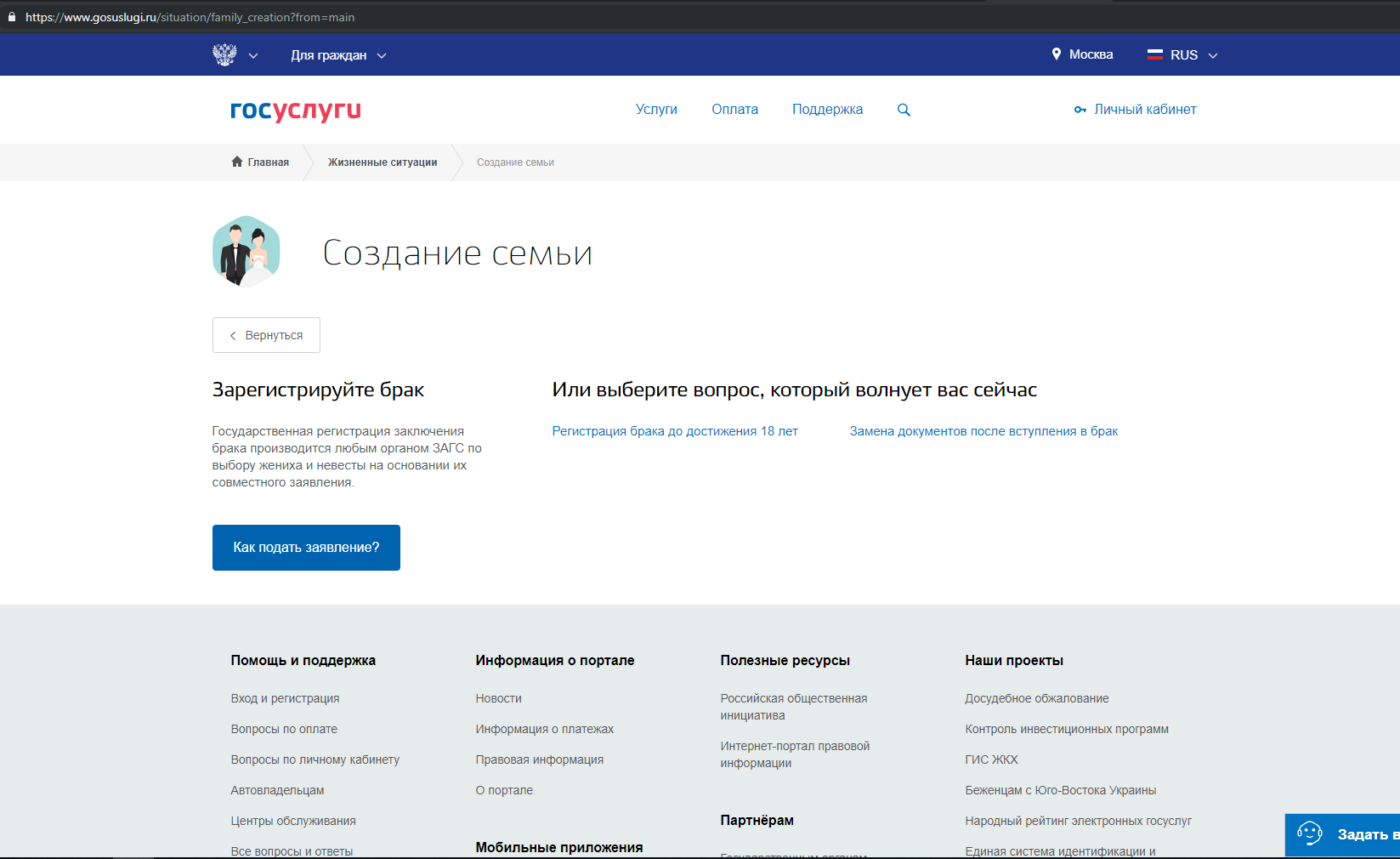The width and height of the screenshot is (1400, 859).
Task: Click the Мобильные приложения footer heading
Action: 559,847
